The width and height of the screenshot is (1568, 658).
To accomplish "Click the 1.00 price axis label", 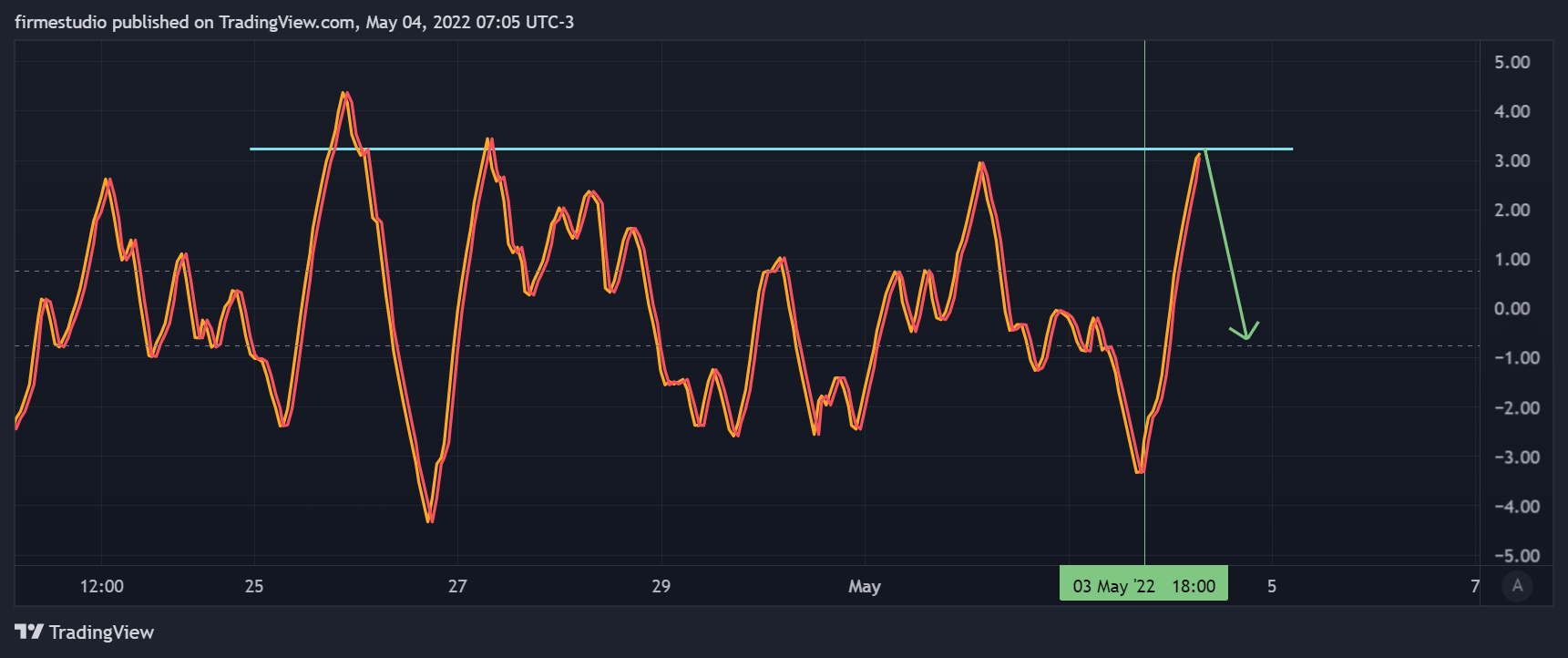I will 1512,259.
